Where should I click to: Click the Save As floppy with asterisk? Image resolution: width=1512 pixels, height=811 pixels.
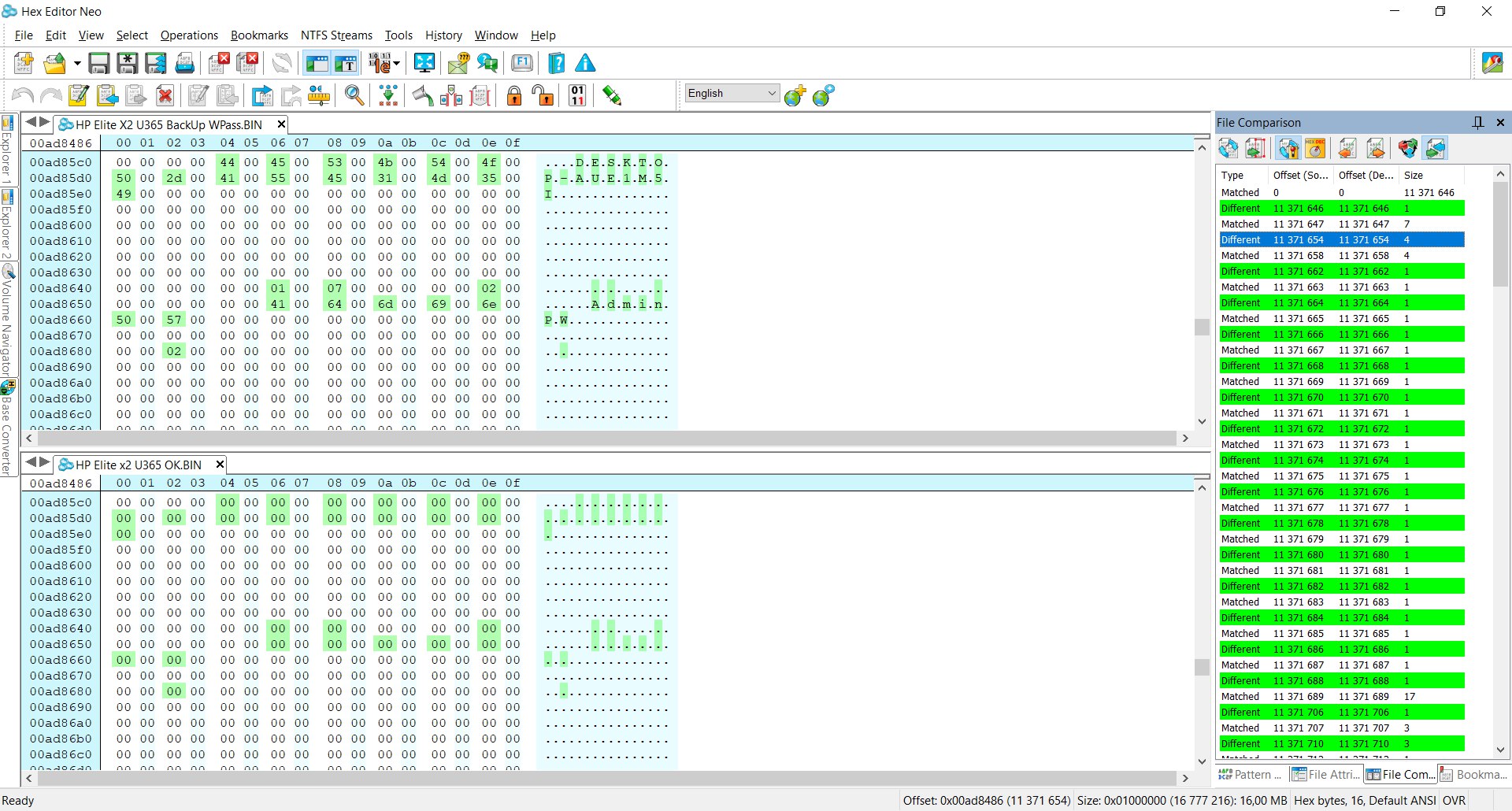pyautogui.click(x=127, y=63)
